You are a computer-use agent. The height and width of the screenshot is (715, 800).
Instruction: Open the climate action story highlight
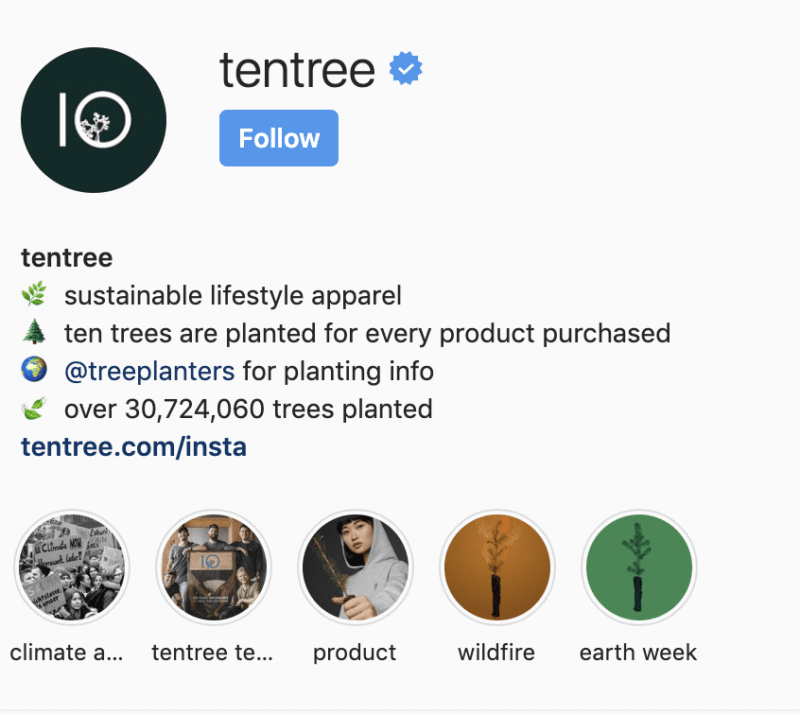coord(71,567)
